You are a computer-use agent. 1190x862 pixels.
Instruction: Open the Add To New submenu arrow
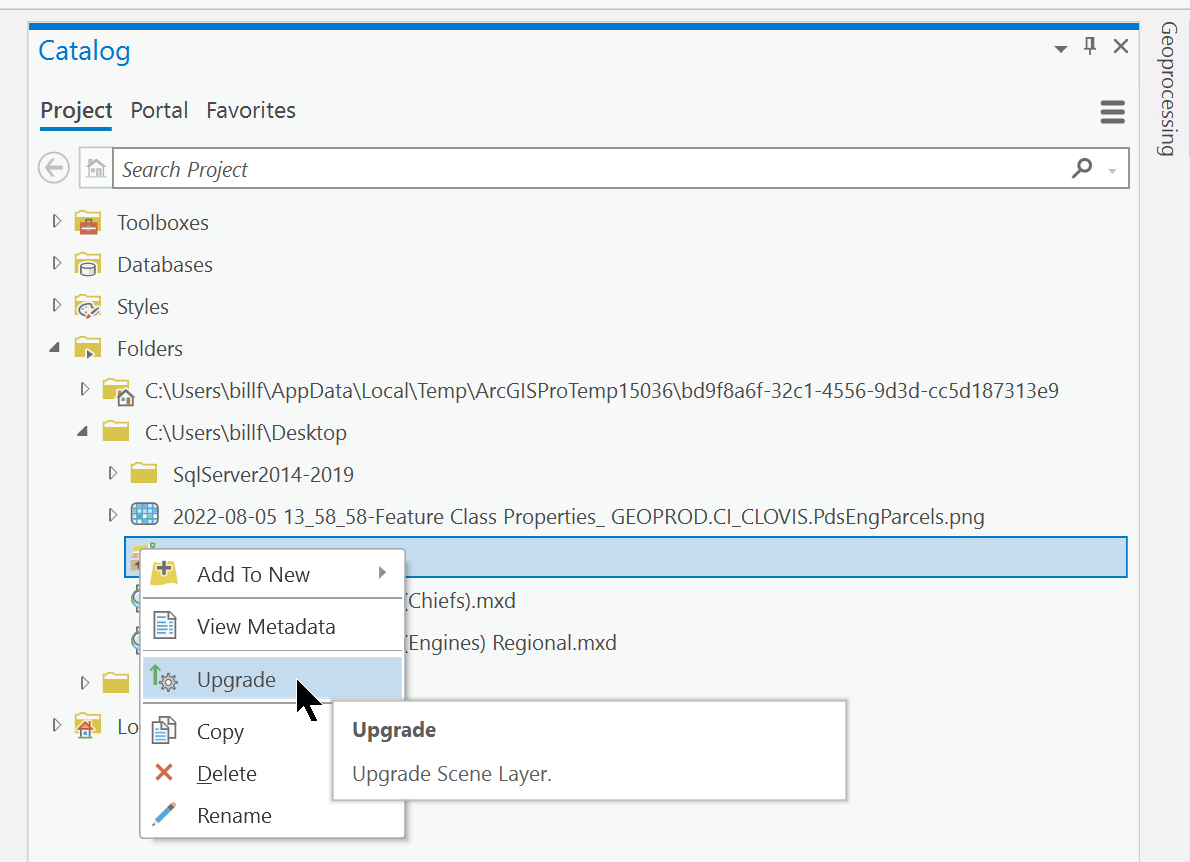click(x=382, y=574)
